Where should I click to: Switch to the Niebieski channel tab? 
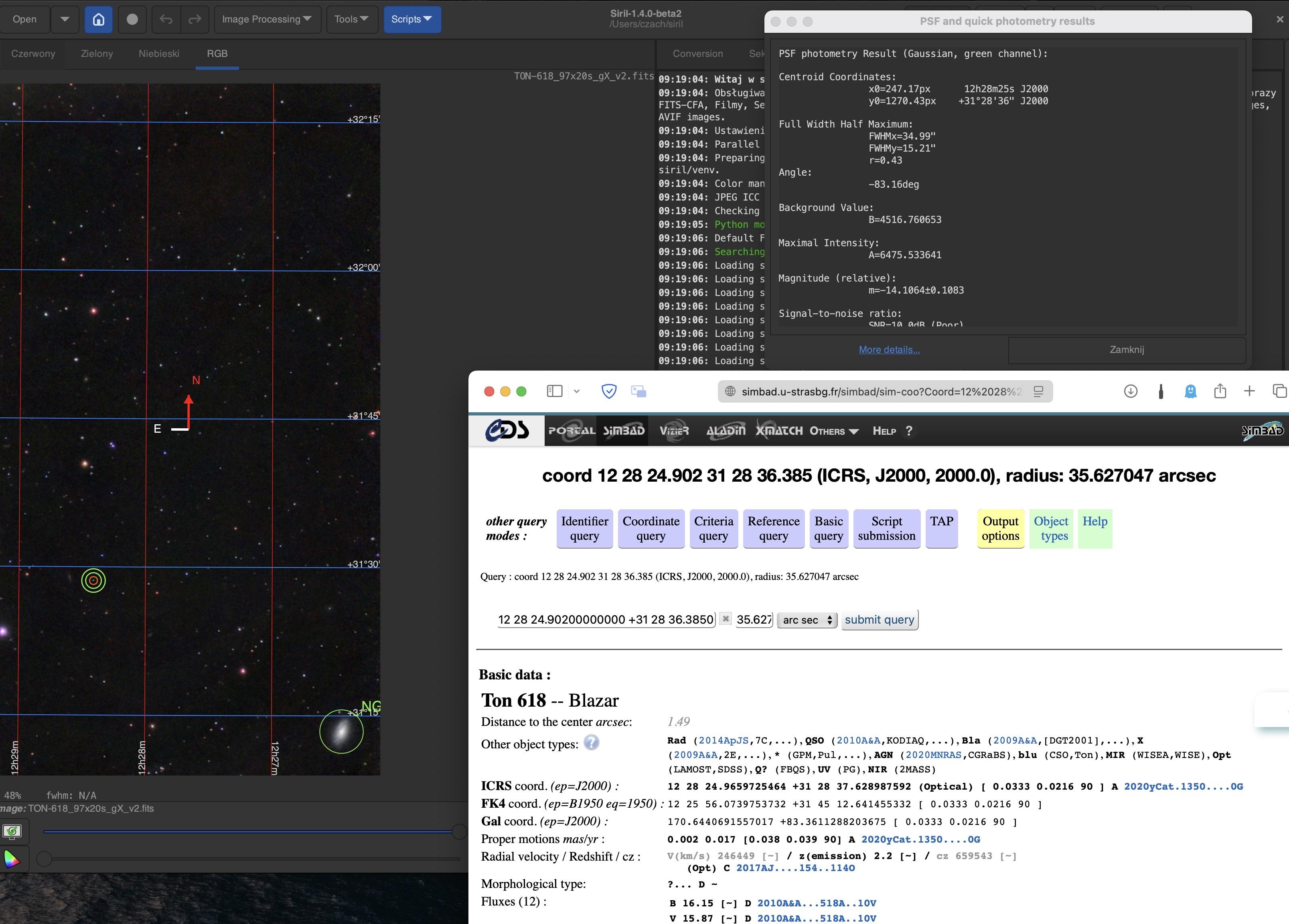pyautogui.click(x=159, y=53)
